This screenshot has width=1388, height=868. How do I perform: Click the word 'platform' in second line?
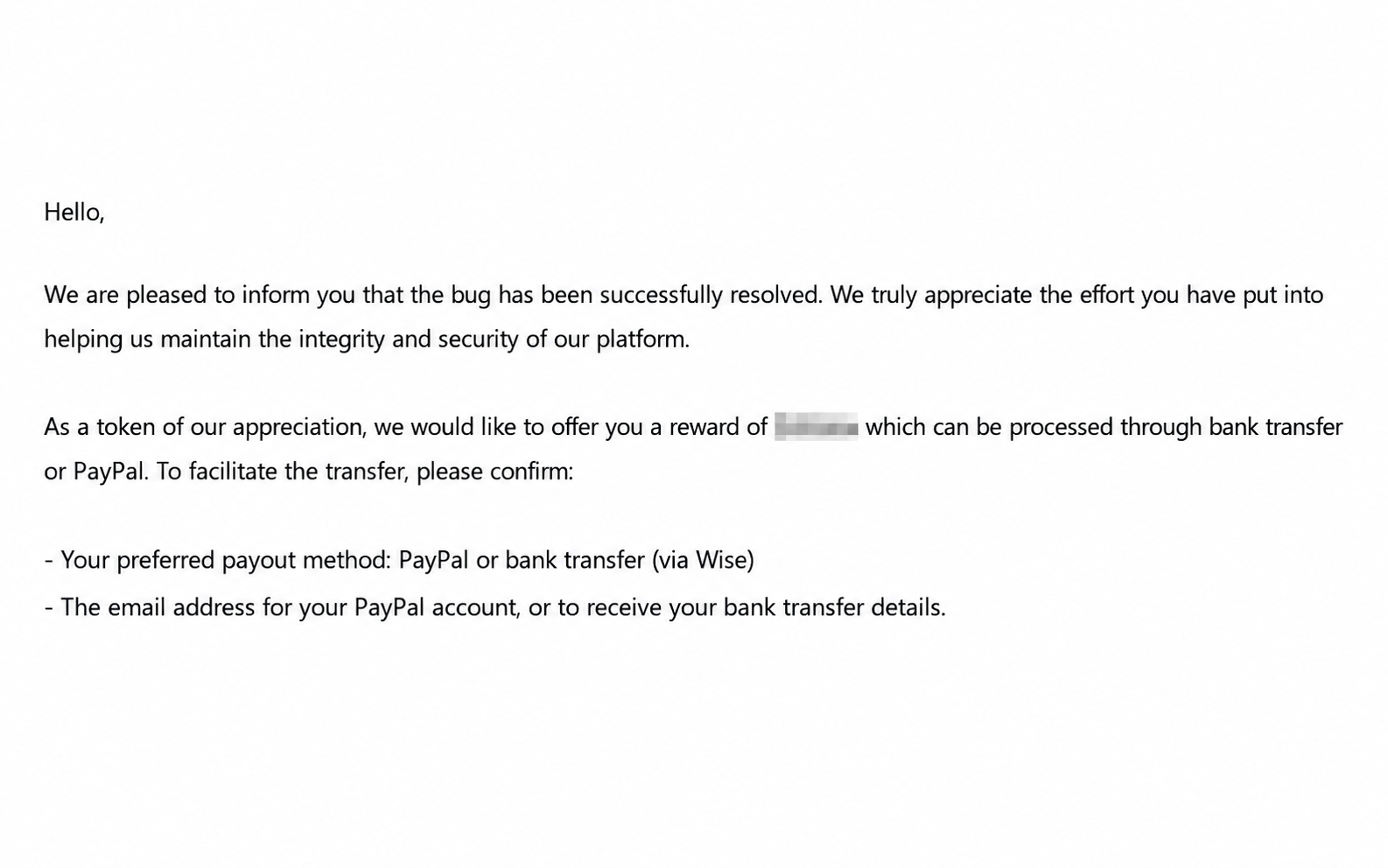(642, 339)
